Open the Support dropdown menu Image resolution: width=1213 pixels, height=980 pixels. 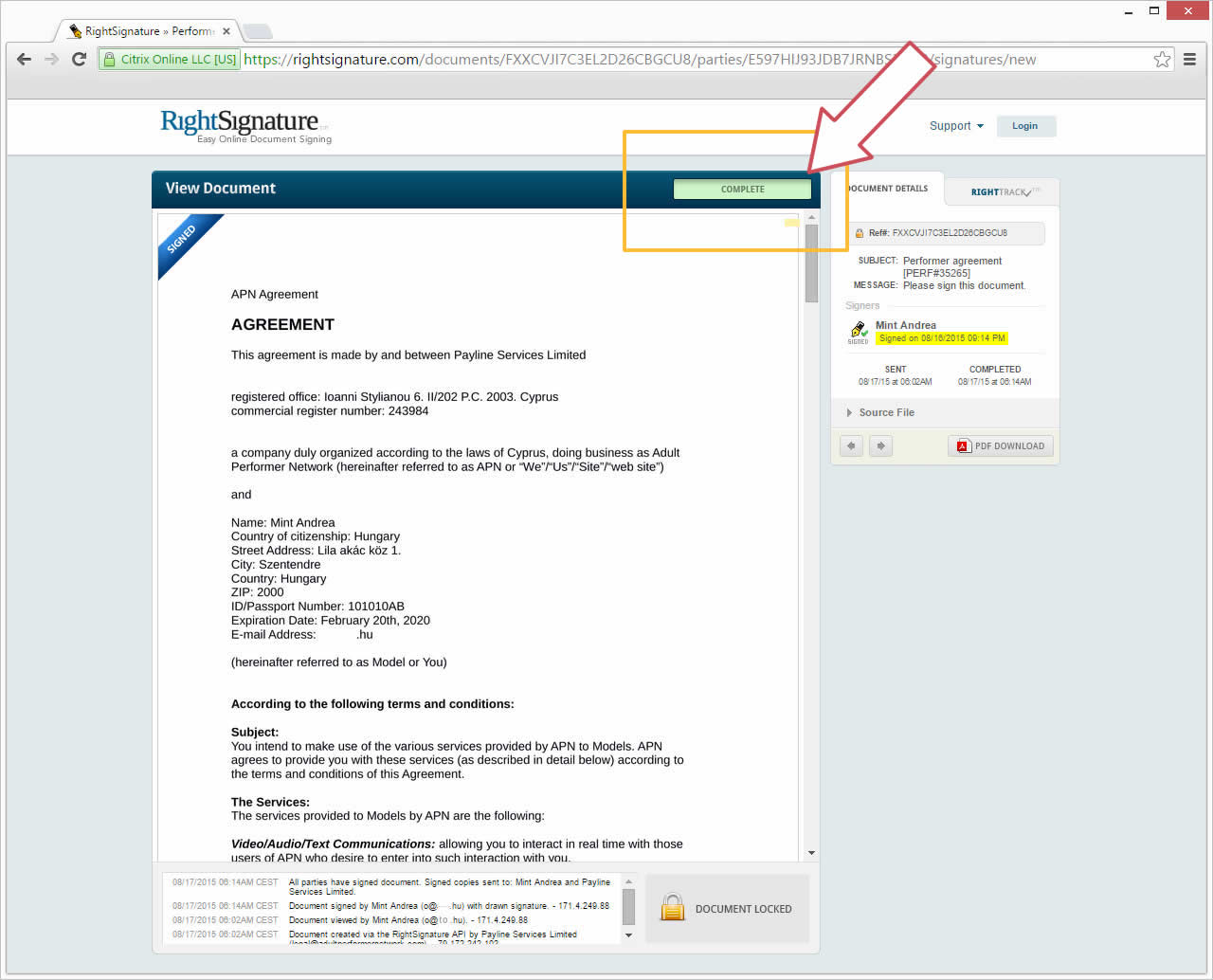point(956,126)
